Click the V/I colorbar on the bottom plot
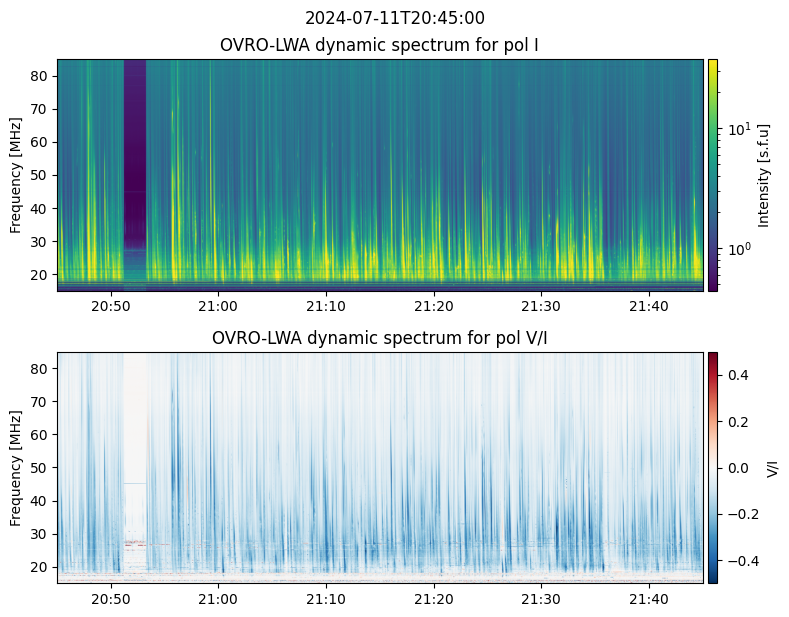Screen dimensions: 789x617 coord(713,467)
